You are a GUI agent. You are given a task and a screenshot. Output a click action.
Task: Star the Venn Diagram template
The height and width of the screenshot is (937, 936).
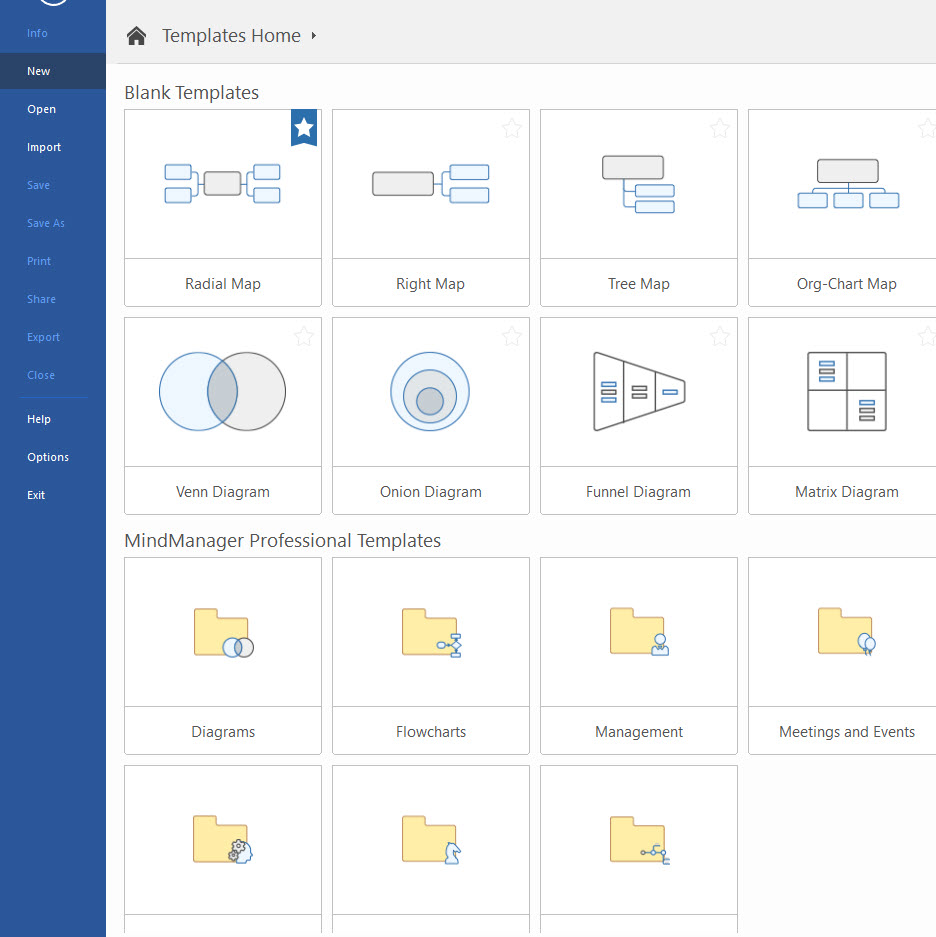[304, 336]
